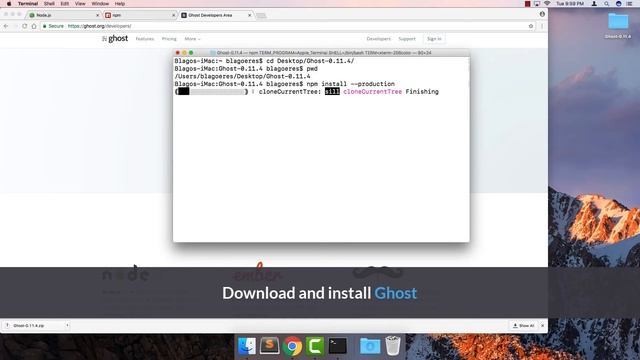The width and height of the screenshot is (640, 360).
Task: Go back in Chrome
Action: pos(6,26)
